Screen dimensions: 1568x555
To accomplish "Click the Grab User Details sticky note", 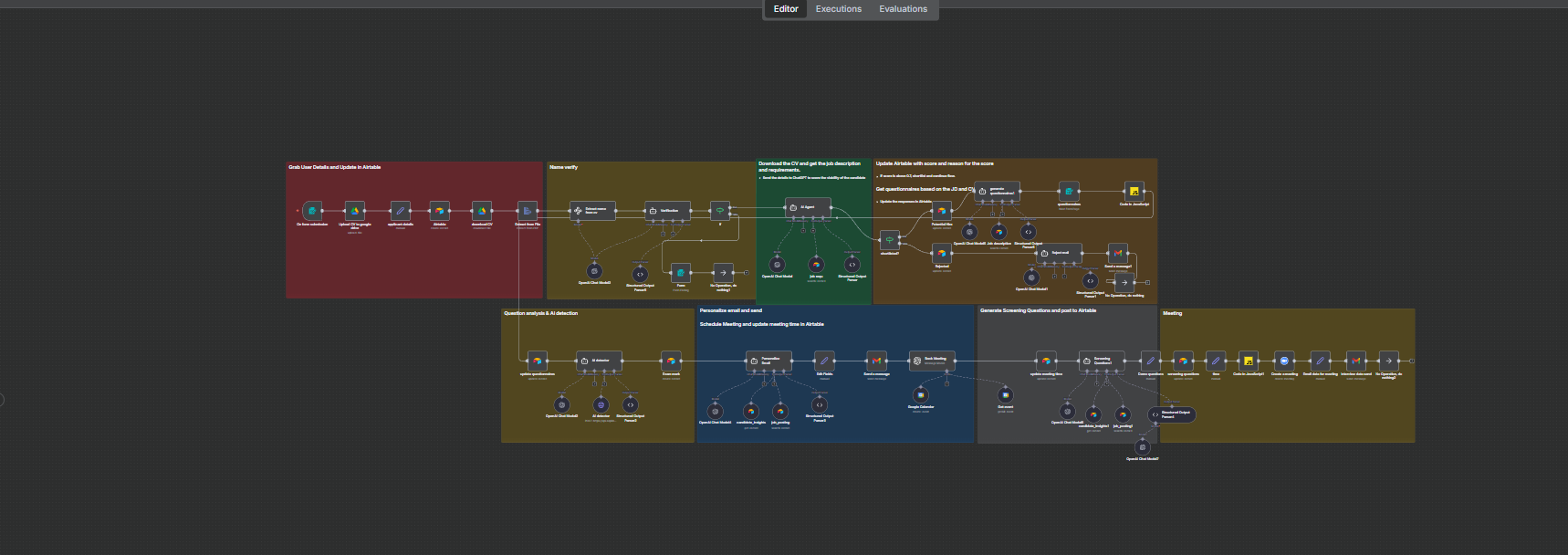I will pos(335,168).
